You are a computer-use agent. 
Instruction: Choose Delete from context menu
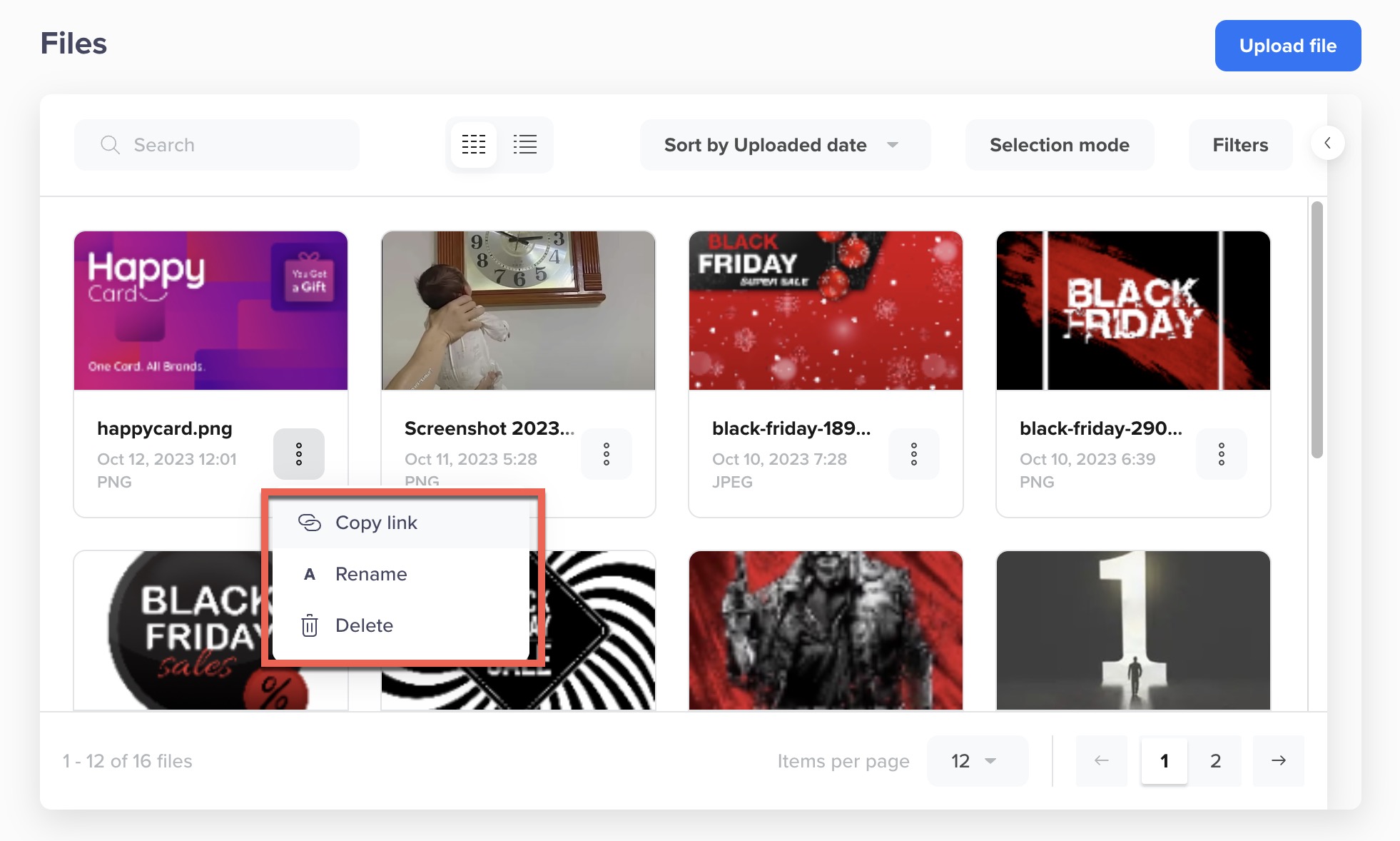401,625
